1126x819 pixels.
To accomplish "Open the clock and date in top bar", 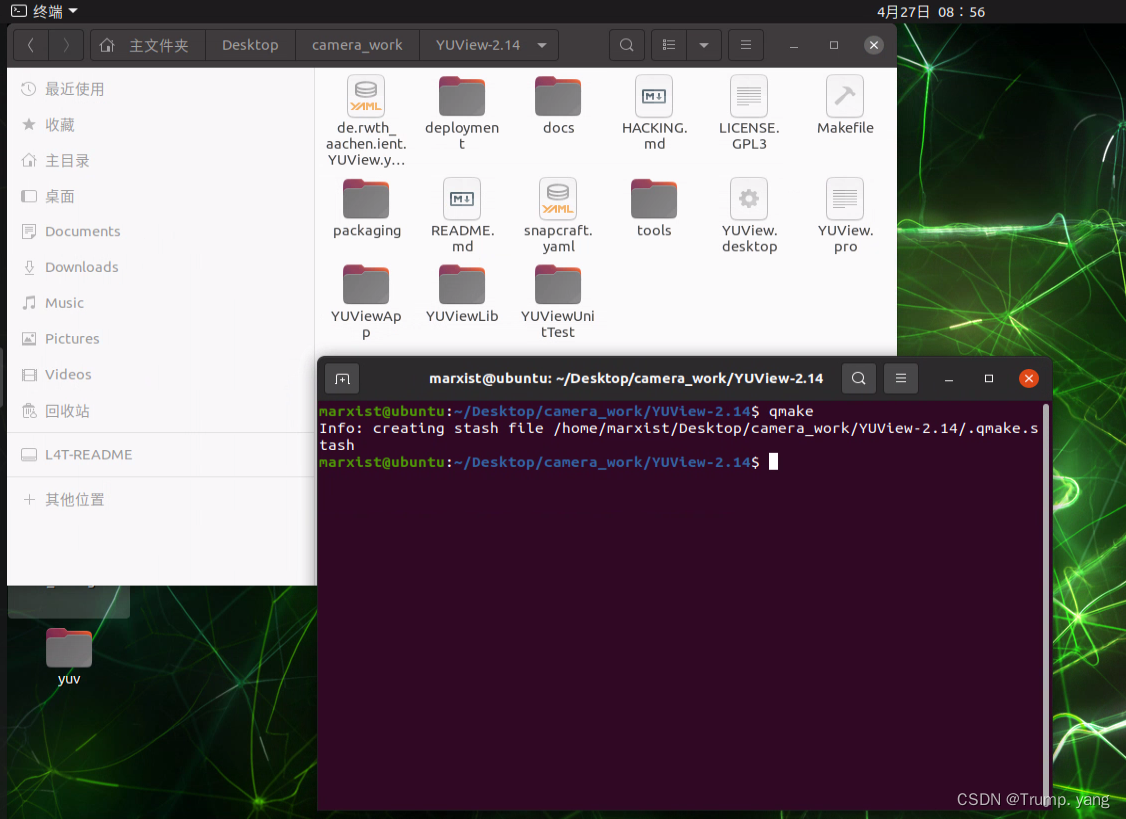I will click(931, 11).
